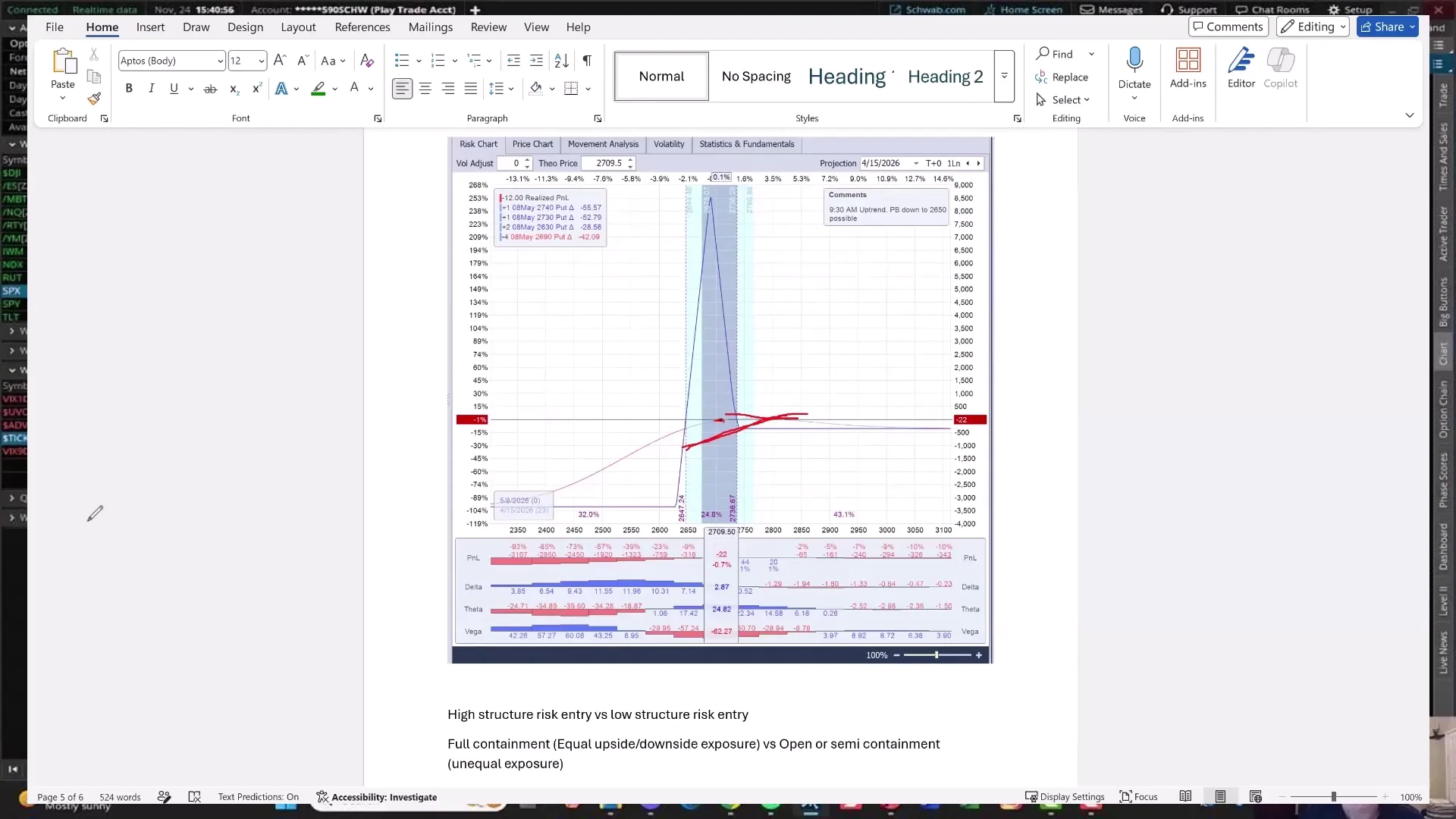This screenshot has height=819, width=1456.
Task: Open Accessibility: Investigate from status bar
Action: (x=377, y=796)
